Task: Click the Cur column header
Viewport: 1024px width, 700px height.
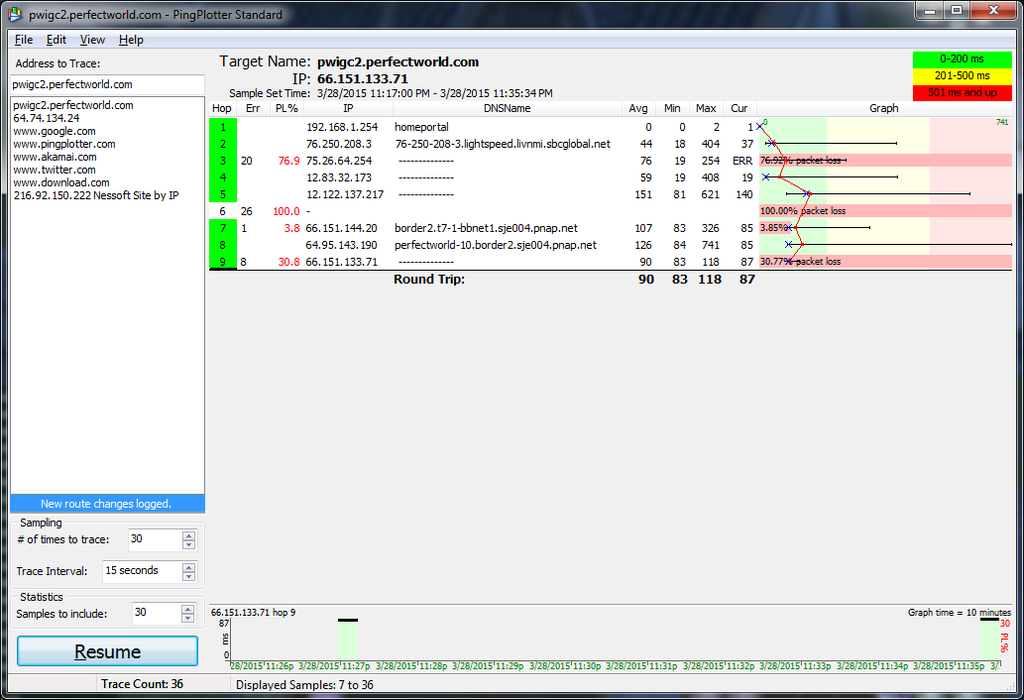Action: pos(739,108)
